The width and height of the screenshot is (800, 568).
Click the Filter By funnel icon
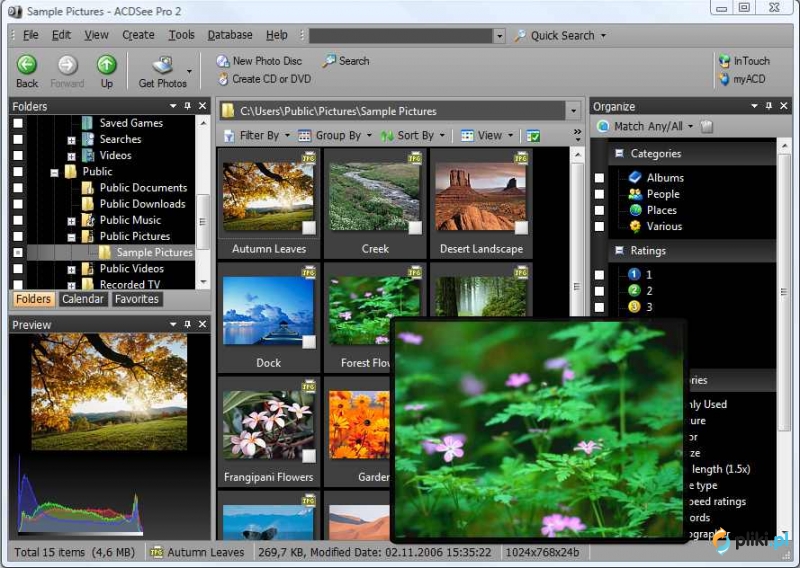tap(230, 136)
